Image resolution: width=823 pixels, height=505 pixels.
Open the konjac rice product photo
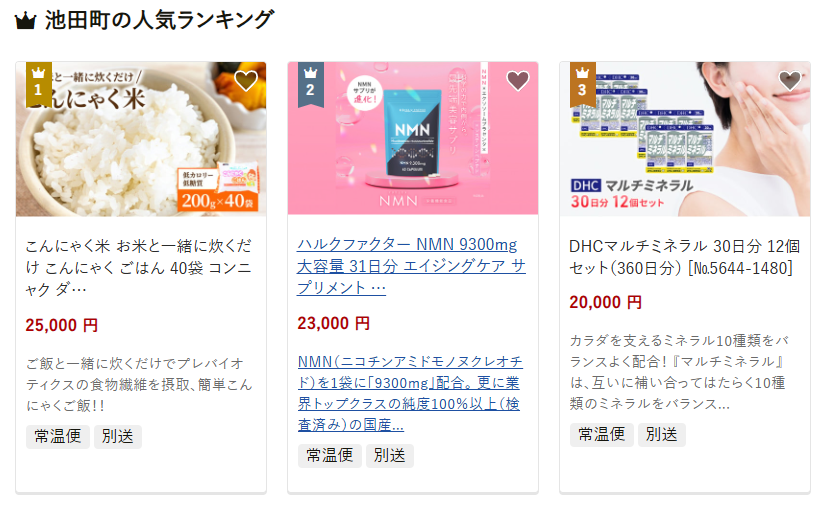point(141,139)
